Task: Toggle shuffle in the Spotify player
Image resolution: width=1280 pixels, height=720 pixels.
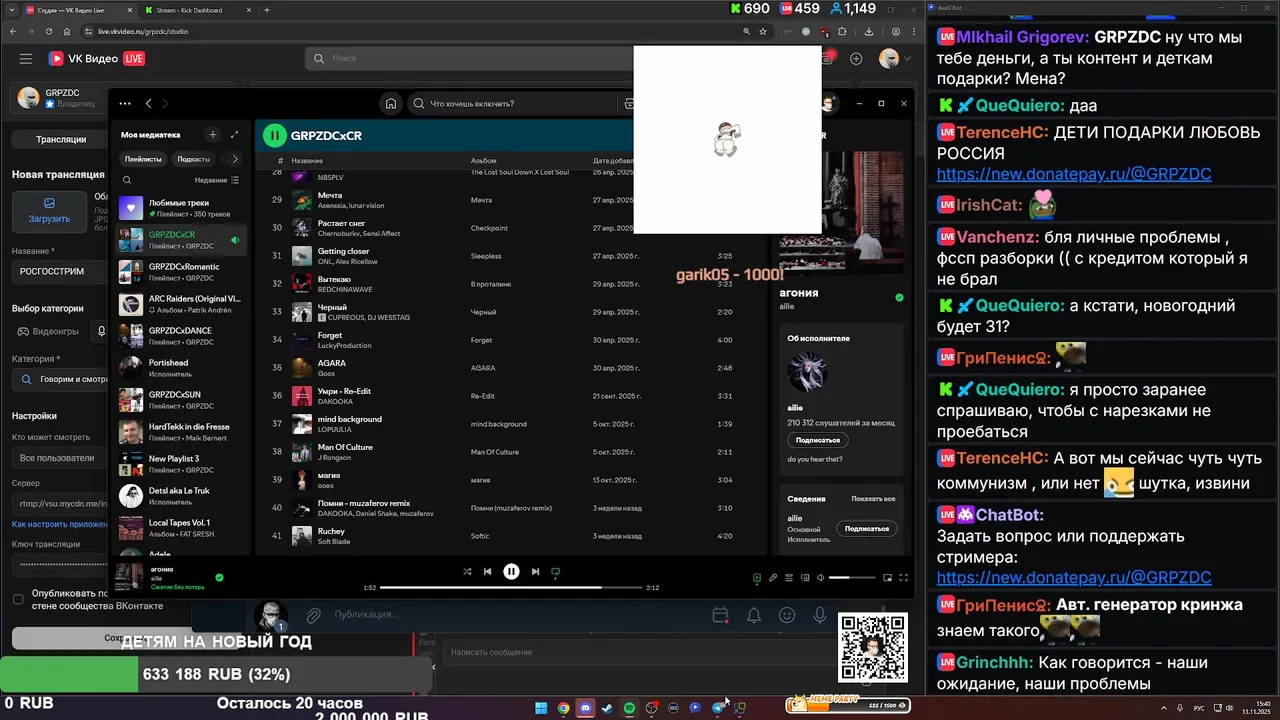Action: (x=467, y=572)
